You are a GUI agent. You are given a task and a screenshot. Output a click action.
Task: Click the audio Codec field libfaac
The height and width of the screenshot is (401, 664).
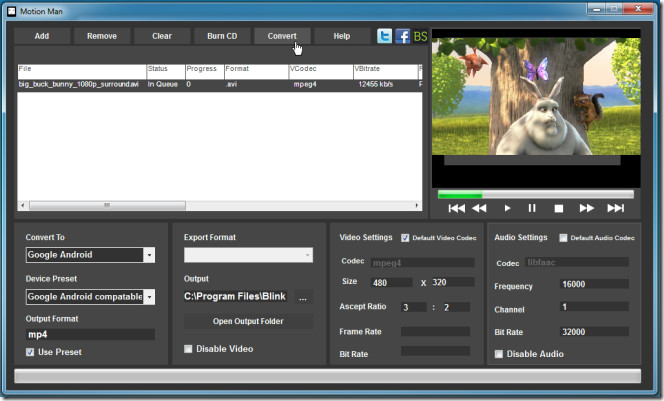pyautogui.click(x=577, y=262)
